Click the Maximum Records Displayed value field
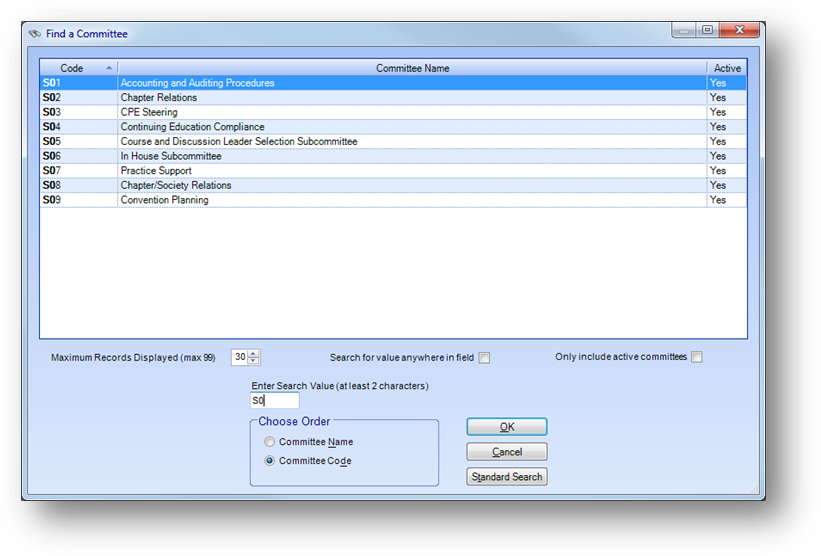This screenshot has width=821, height=556. (x=240, y=357)
